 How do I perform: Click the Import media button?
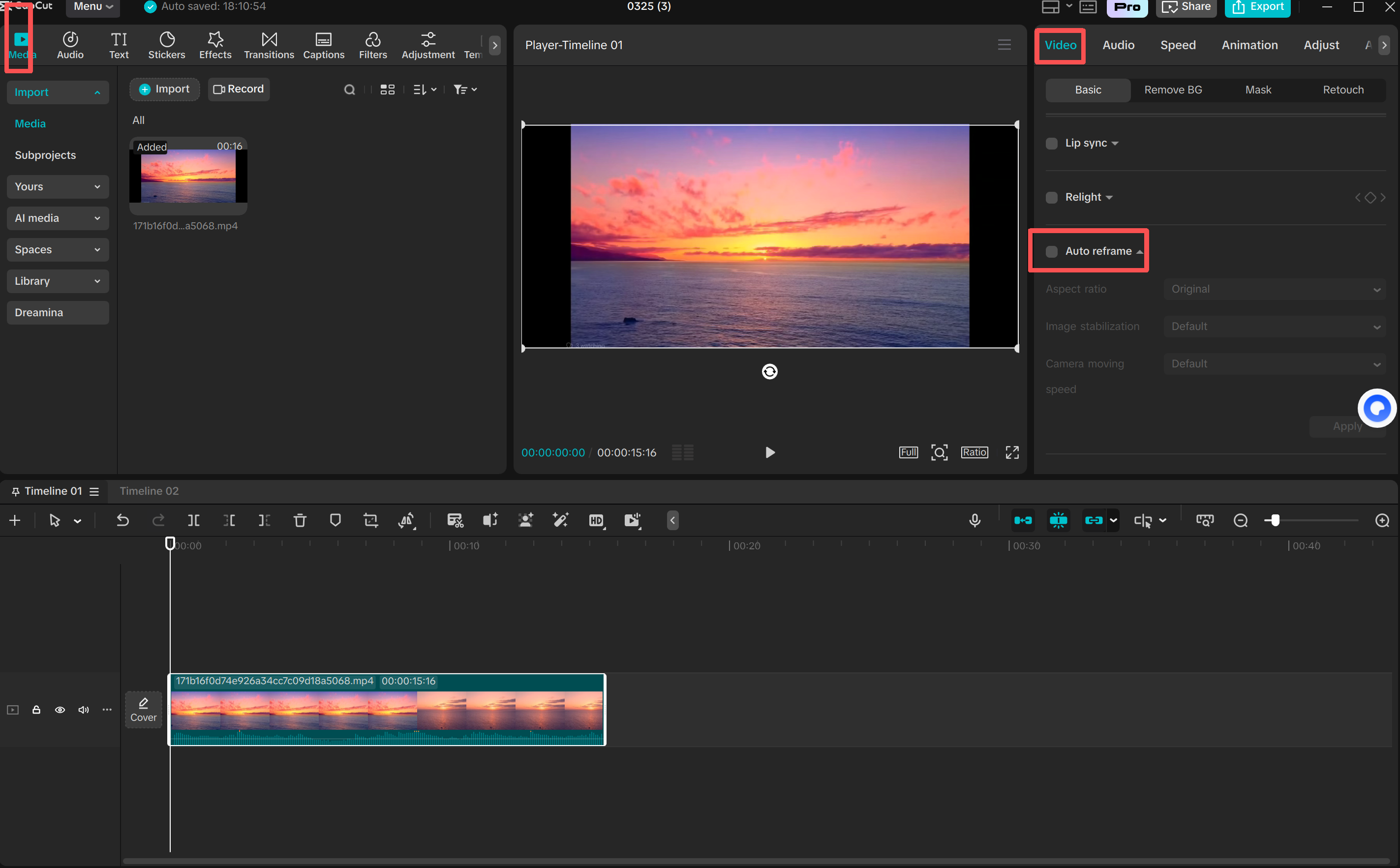164,89
